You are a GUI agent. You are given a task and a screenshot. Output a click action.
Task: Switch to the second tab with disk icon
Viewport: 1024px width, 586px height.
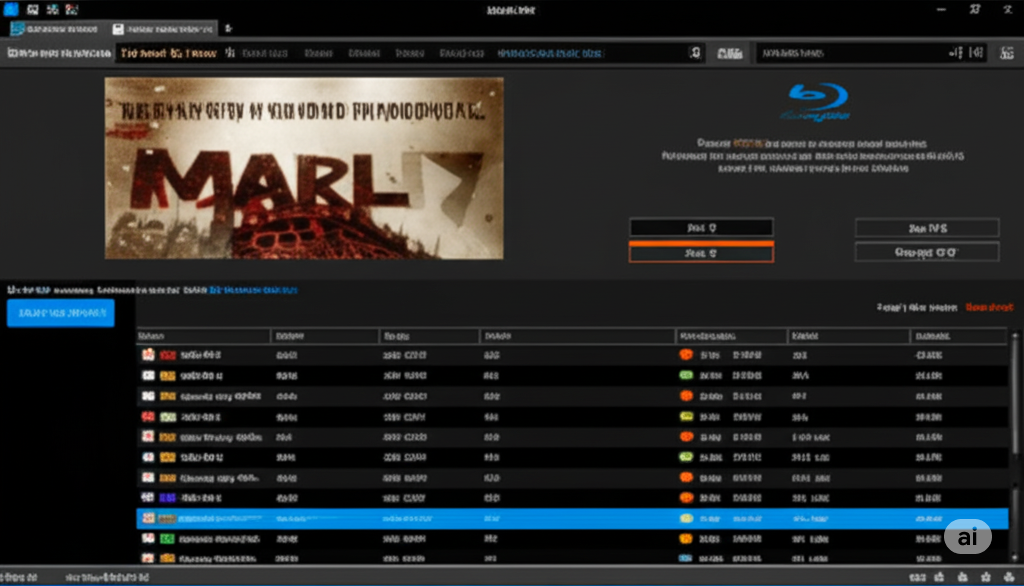pos(163,29)
